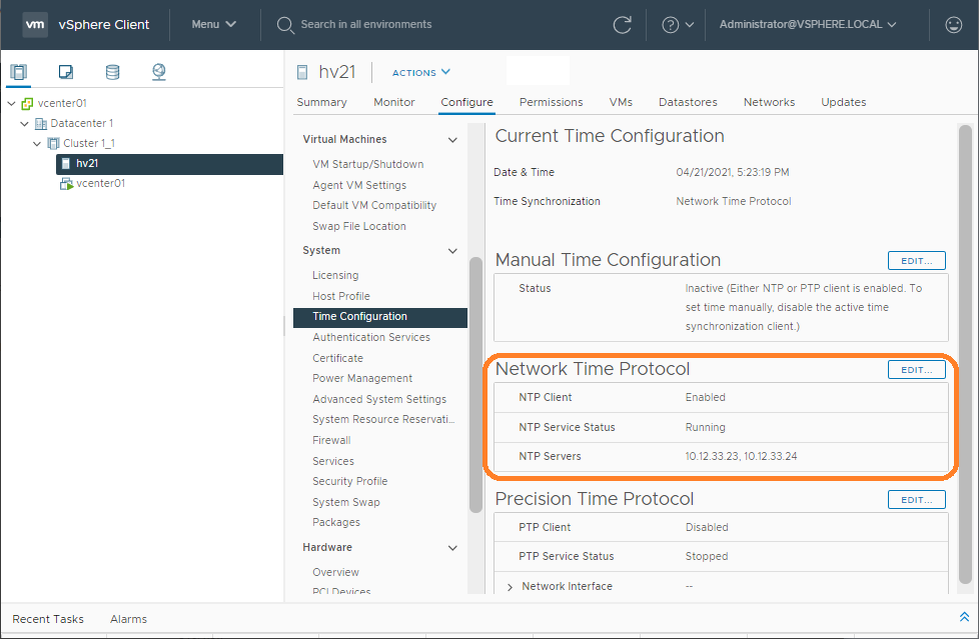979x639 pixels.
Task: Open the Licensing settings
Action: (335, 275)
